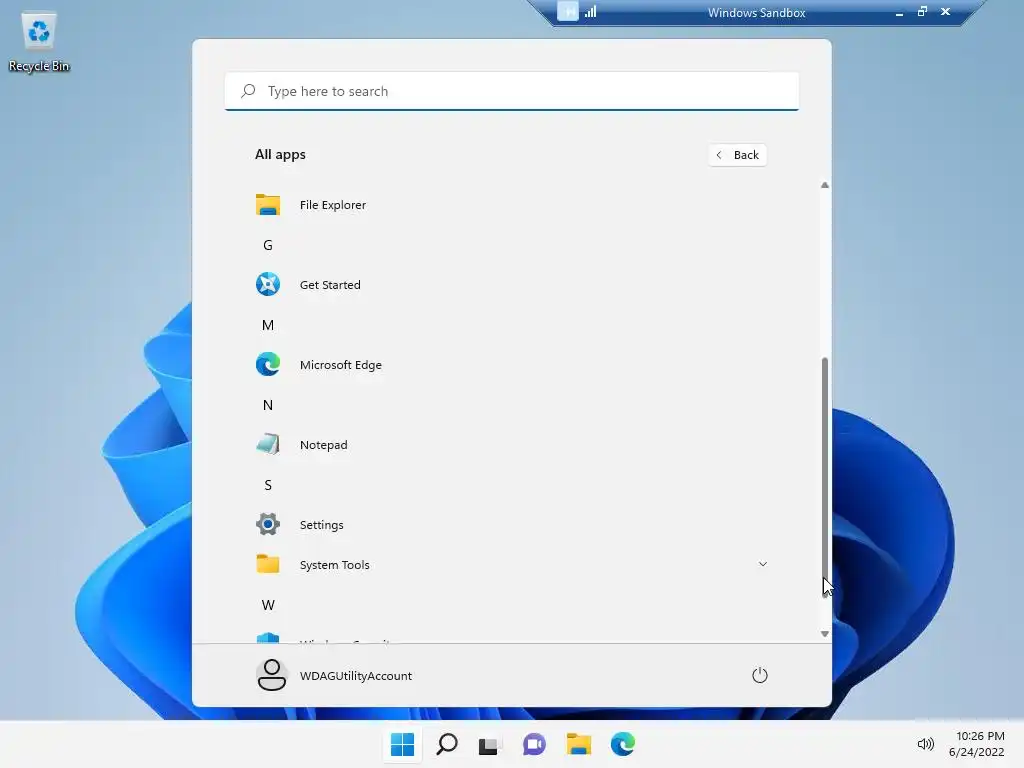The width and height of the screenshot is (1024, 768).
Task: Close the Windows Sandbox session
Action: pos(945,12)
